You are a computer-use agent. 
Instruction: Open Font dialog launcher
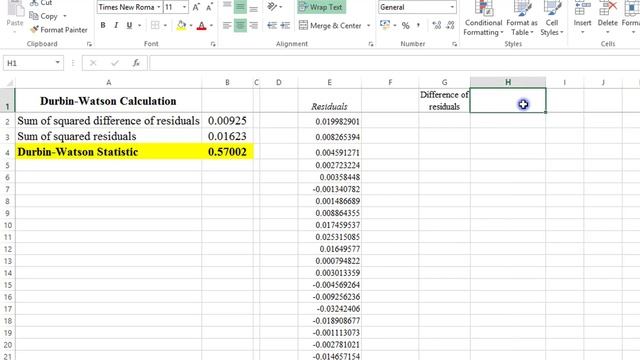pyautogui.click(x=213, y=44)
